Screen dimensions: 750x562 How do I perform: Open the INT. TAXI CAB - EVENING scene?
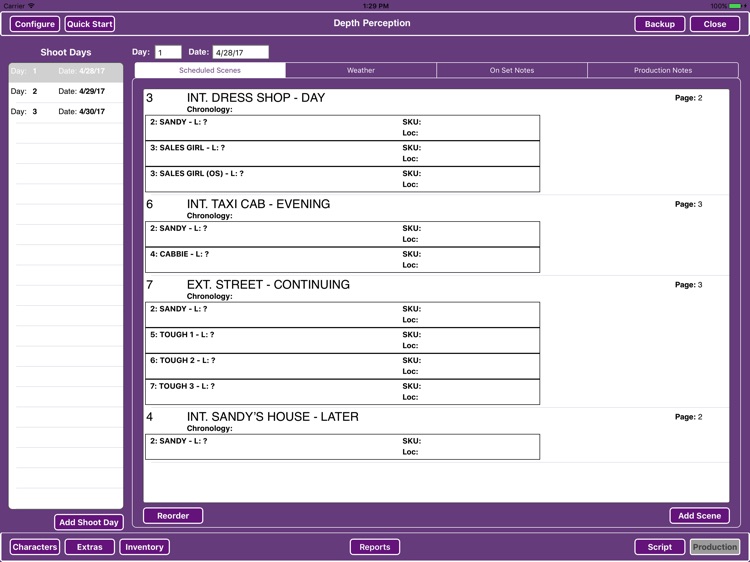click(x=258, y=204)
